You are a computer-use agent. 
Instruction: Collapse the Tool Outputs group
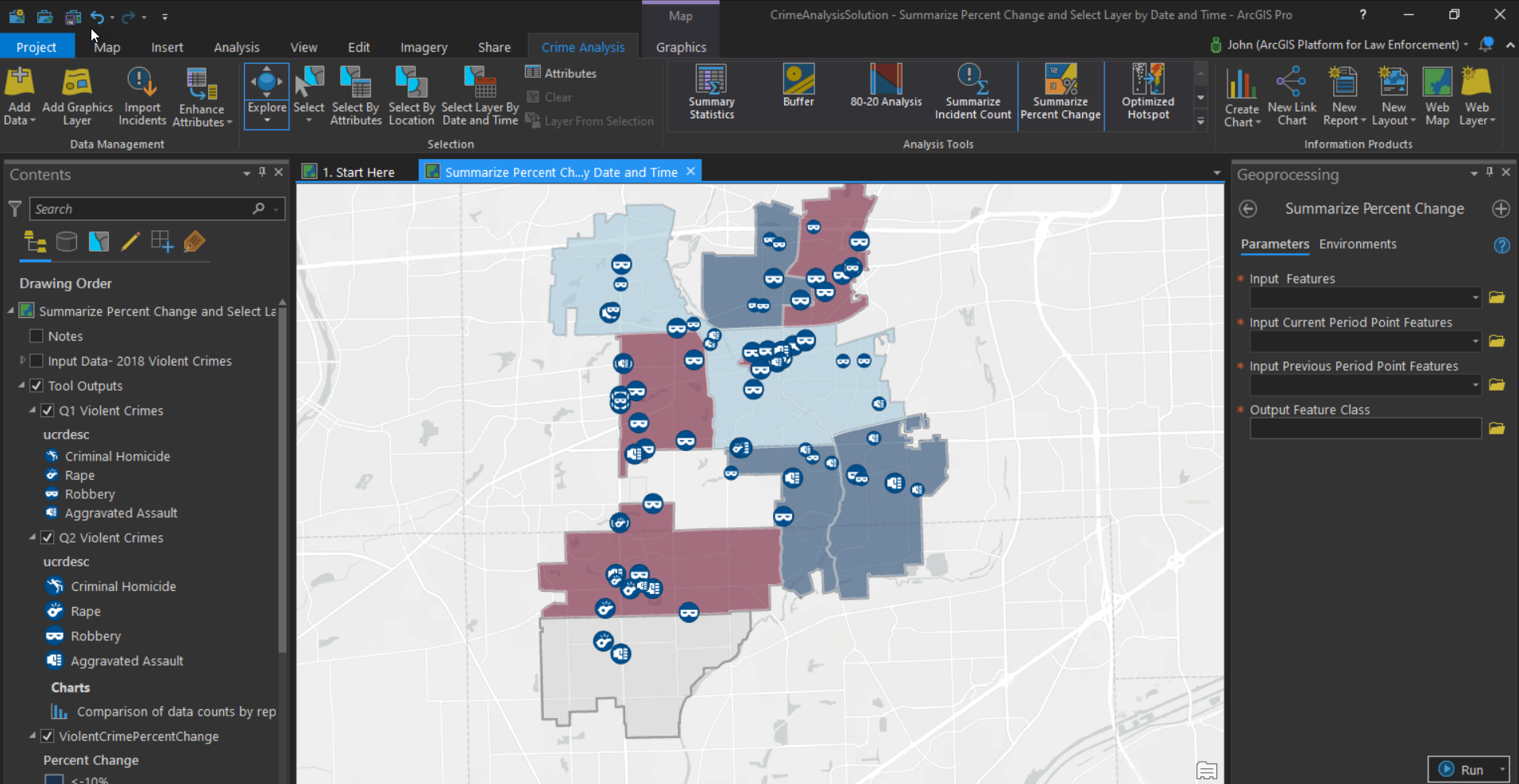point(22,385)
